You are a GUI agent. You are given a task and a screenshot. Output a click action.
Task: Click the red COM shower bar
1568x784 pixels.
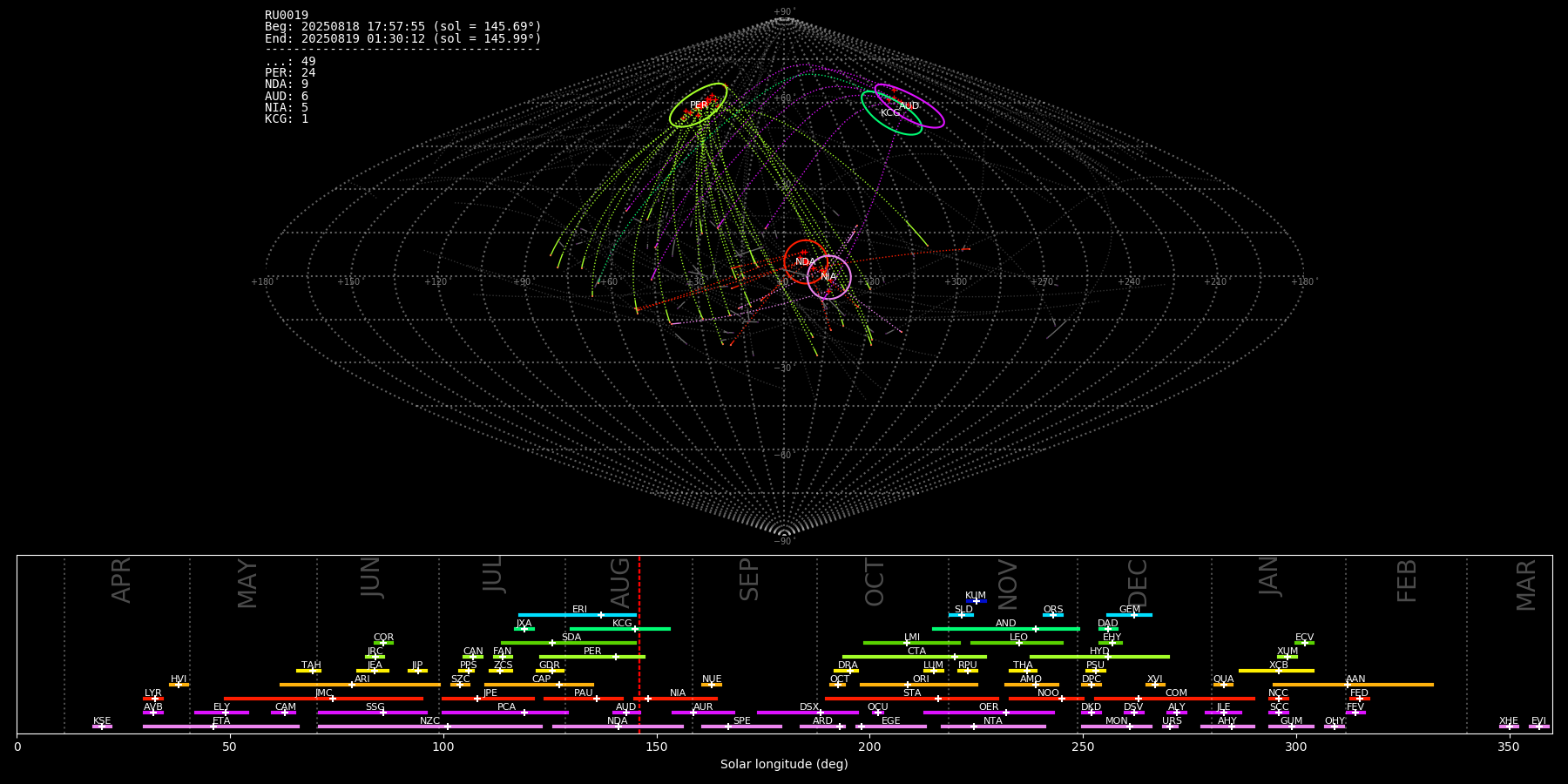(1174, 699)
